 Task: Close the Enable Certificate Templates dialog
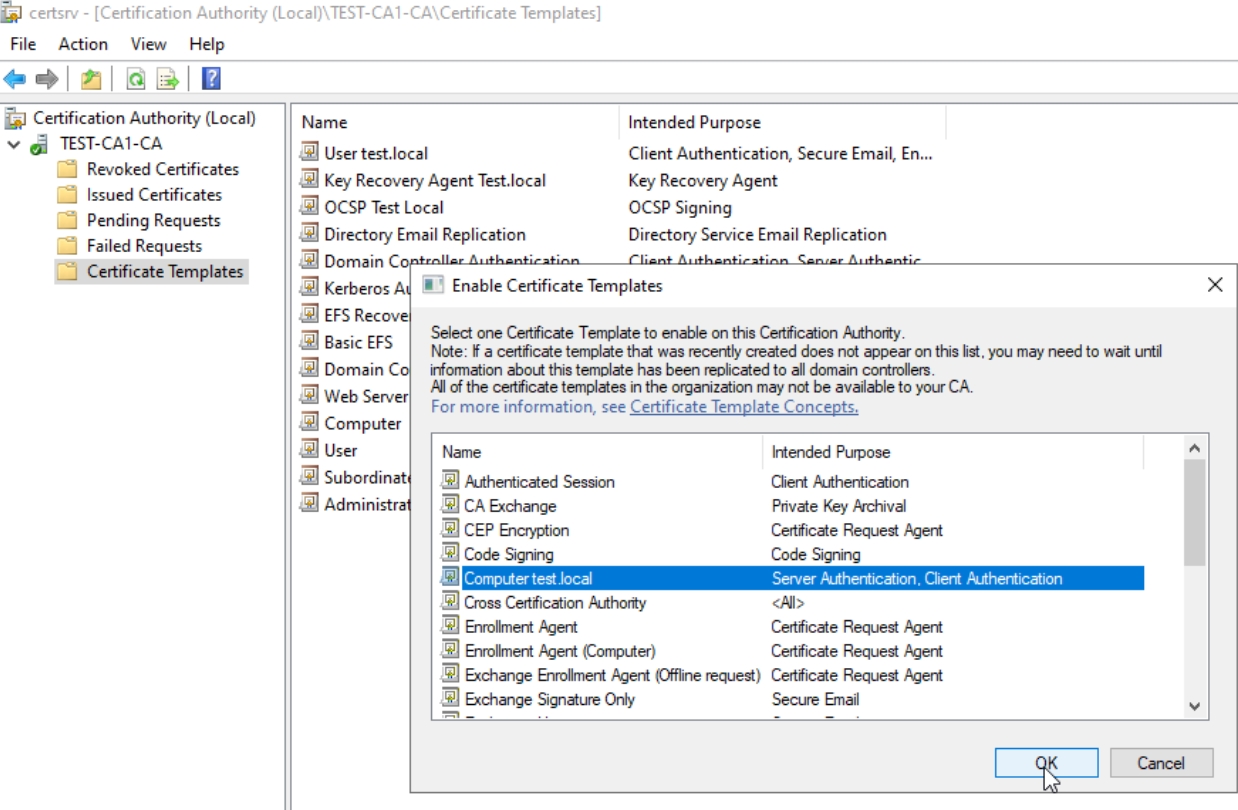(1215, 285)
